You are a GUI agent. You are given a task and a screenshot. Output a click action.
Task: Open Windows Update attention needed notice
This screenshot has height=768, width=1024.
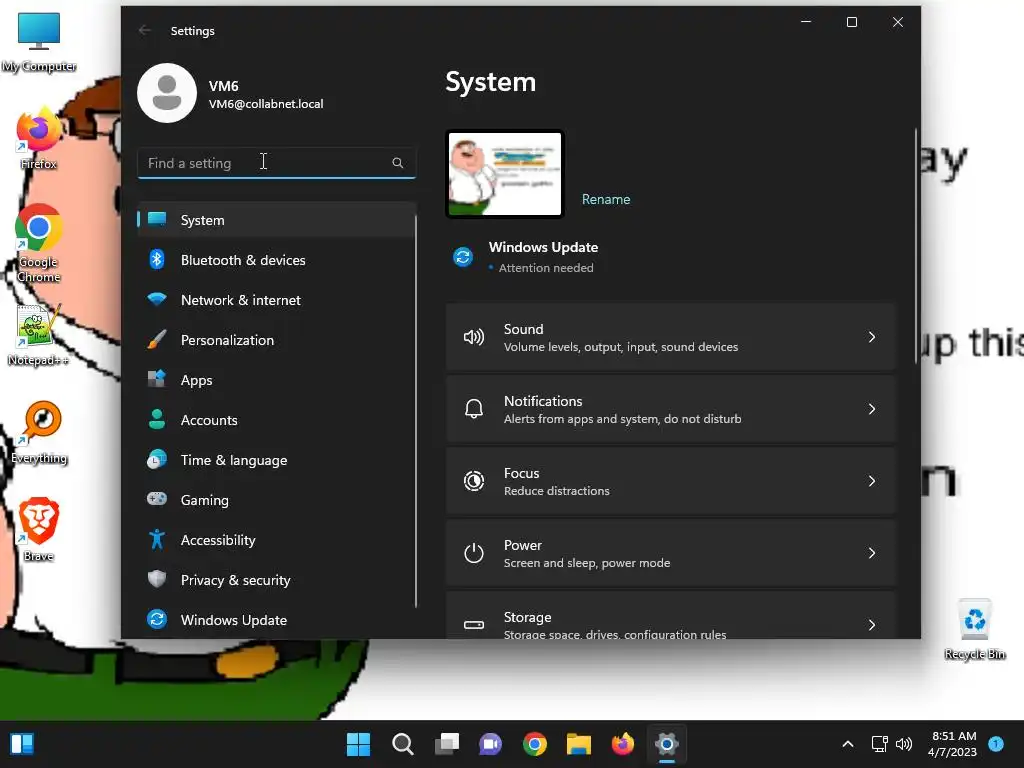[x=543, y=256]
